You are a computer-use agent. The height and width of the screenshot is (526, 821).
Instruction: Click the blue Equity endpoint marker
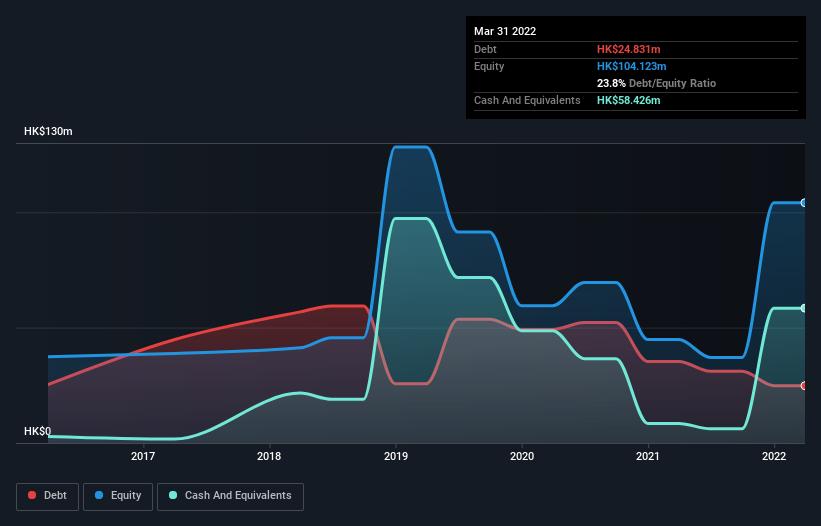804,203
